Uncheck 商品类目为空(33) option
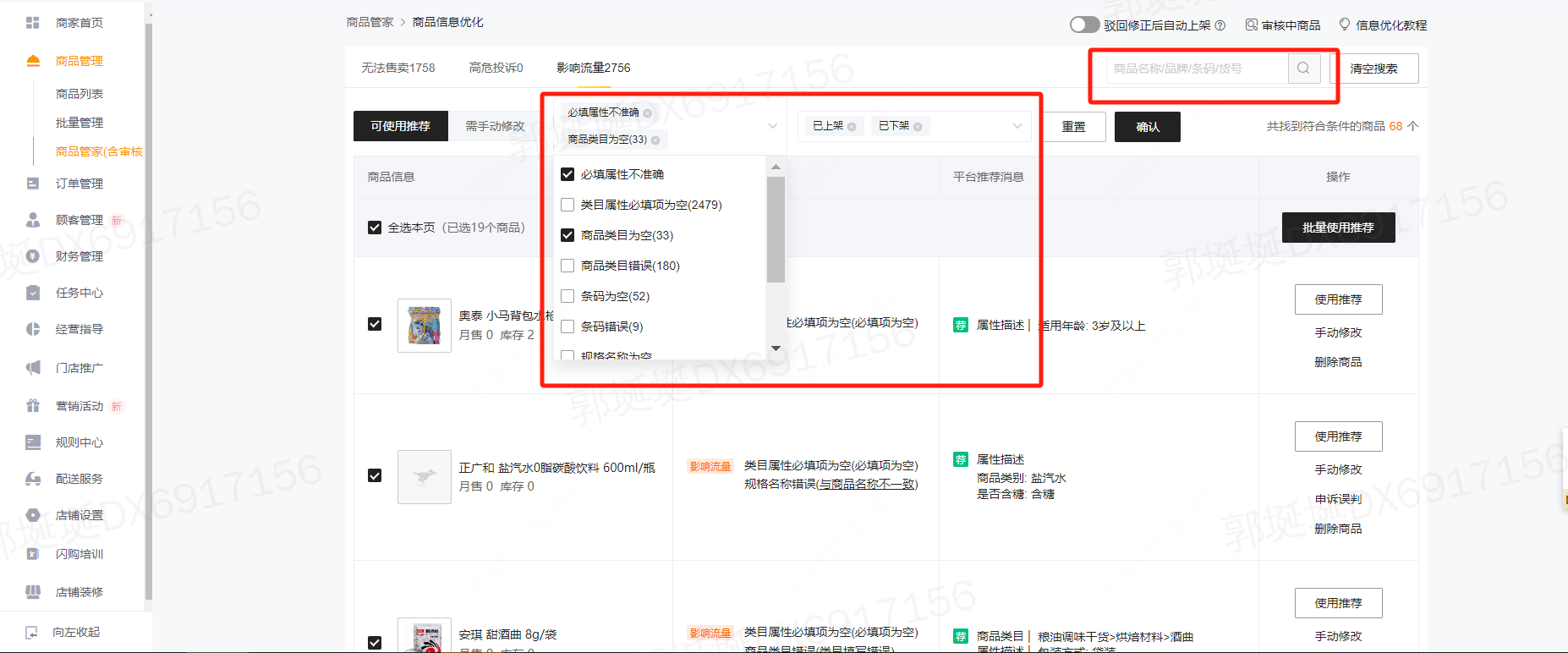1568x653 pixels. coord(567,235)
